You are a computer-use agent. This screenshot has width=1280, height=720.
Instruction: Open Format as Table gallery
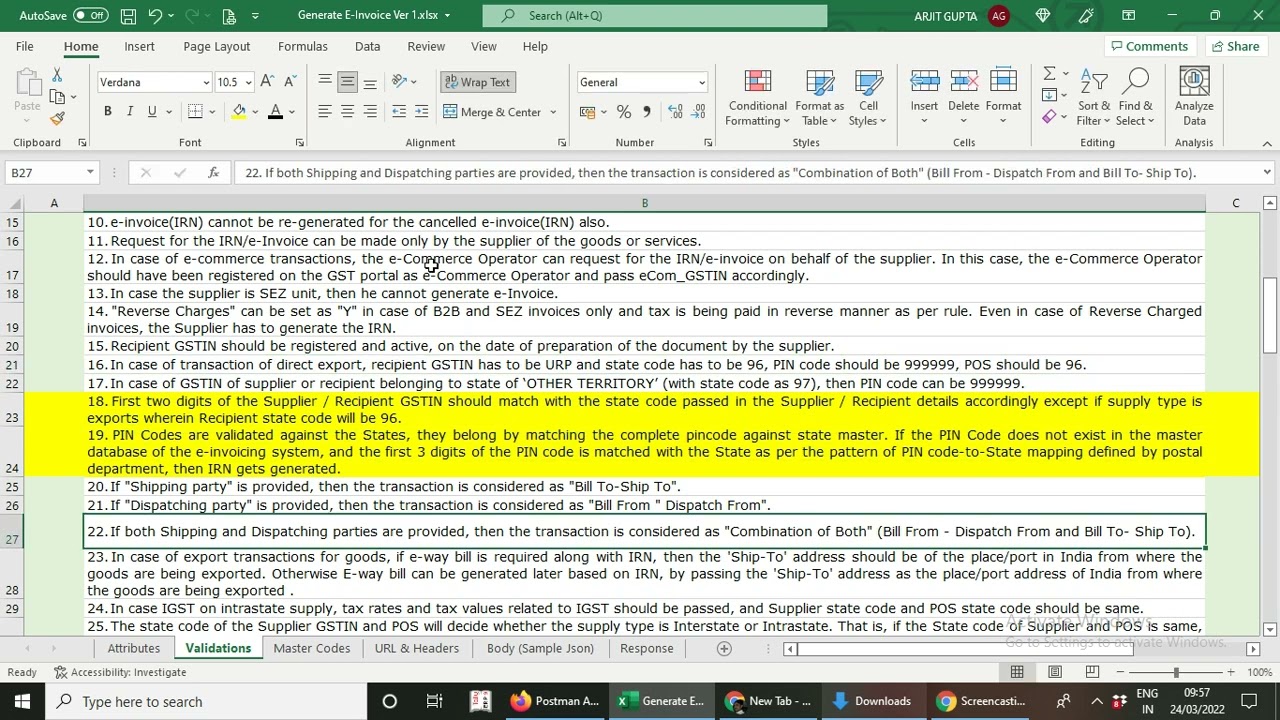pyautogui.click(x=819, y=98)
